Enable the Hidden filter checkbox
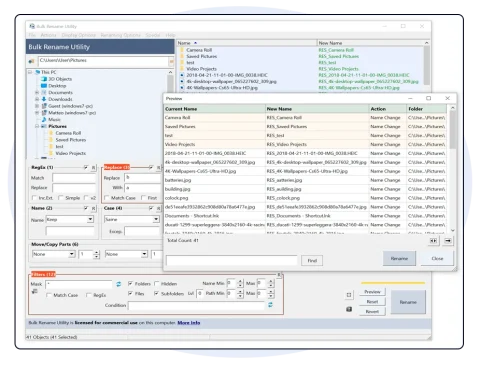The image size is (480, 365). pos(157,284)
